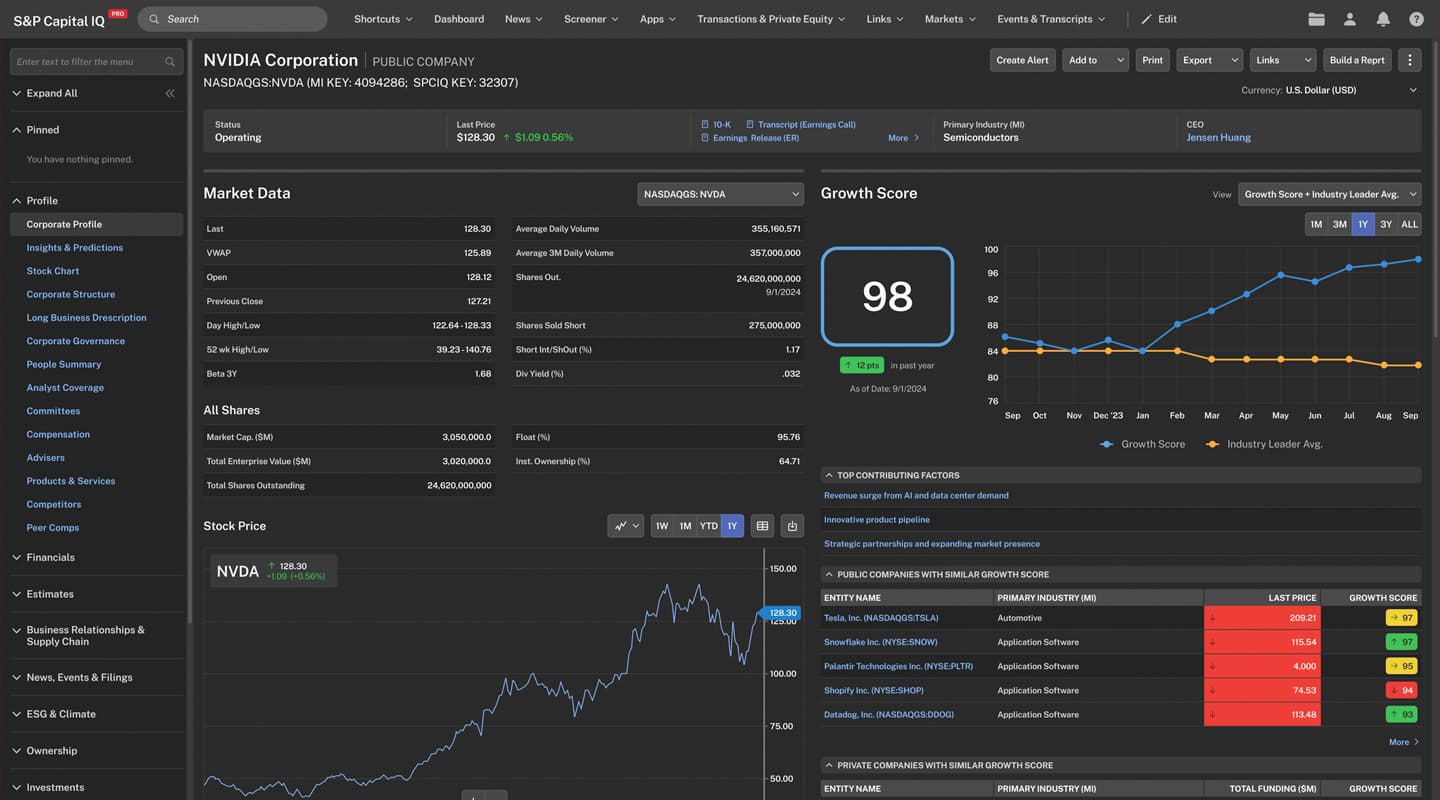Select the 1M stock price range

[x=685, y=526]
